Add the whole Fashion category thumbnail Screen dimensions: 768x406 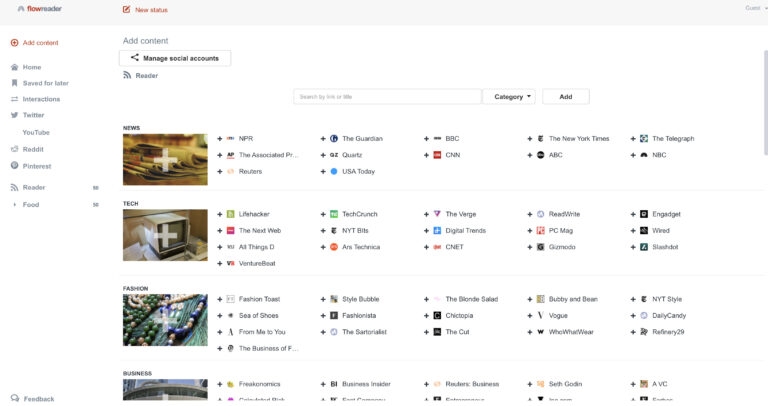[x=165, y=320]
